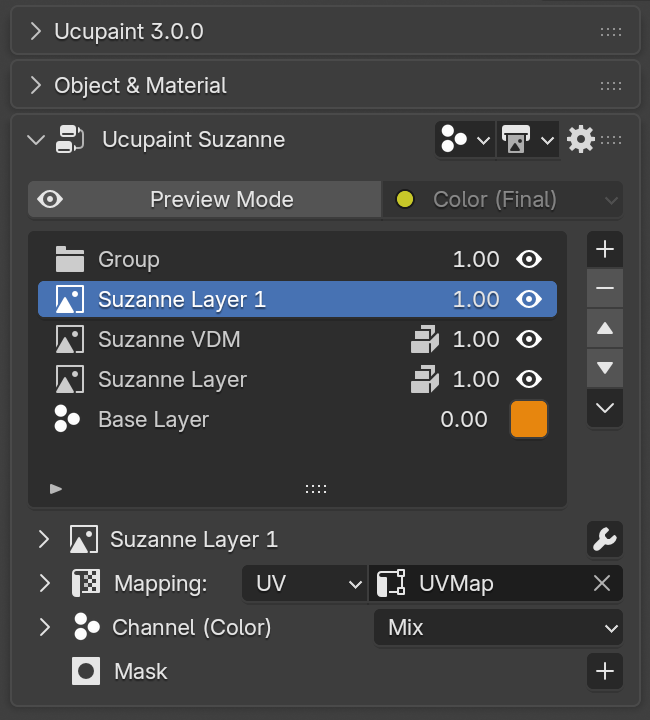Click the Base Layer three-dots color icon
Image resolution: width=650 pixels, height=720 pixels.
67,419
